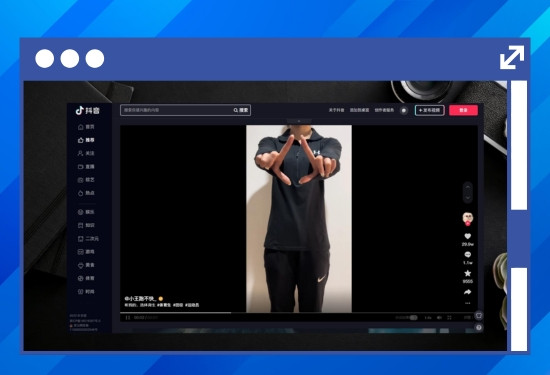Enter fullscreen with the player fullscreen icon
Screen dimensions: 550x375
[x=449, y=317]
